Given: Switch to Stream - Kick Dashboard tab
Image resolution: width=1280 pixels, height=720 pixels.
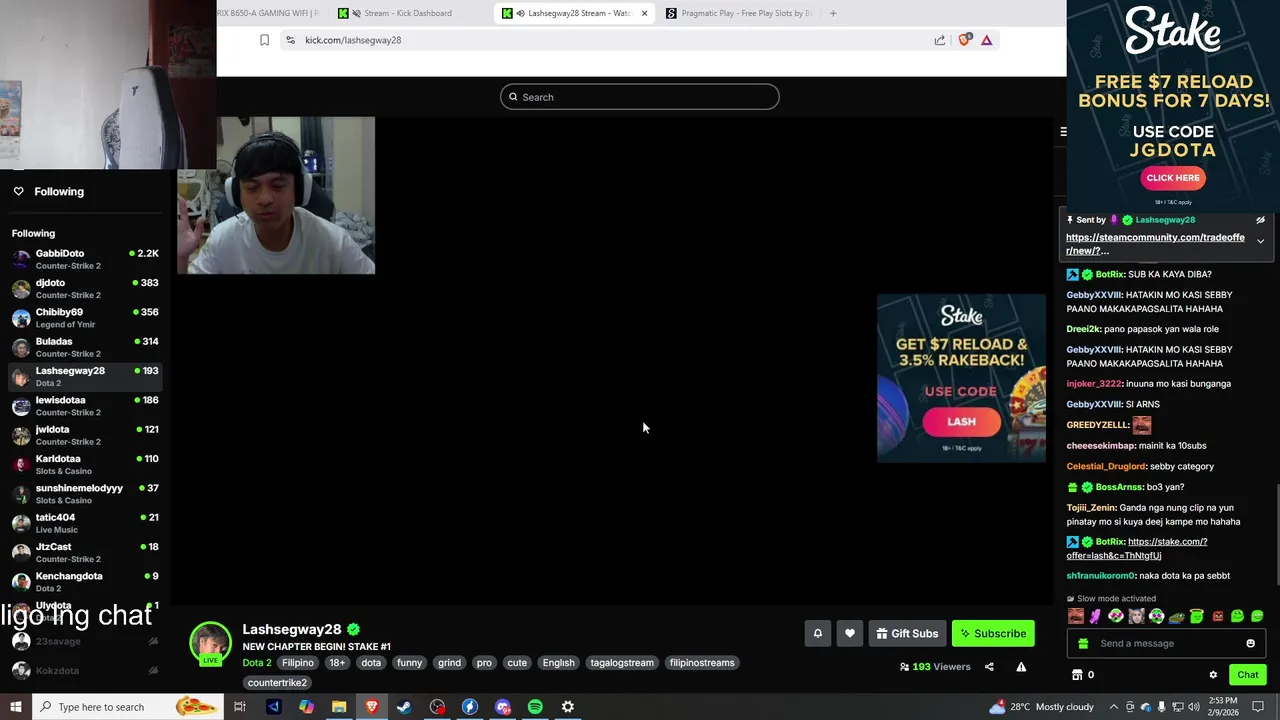Looking at the screenshot, I should (x=408, y=13).
